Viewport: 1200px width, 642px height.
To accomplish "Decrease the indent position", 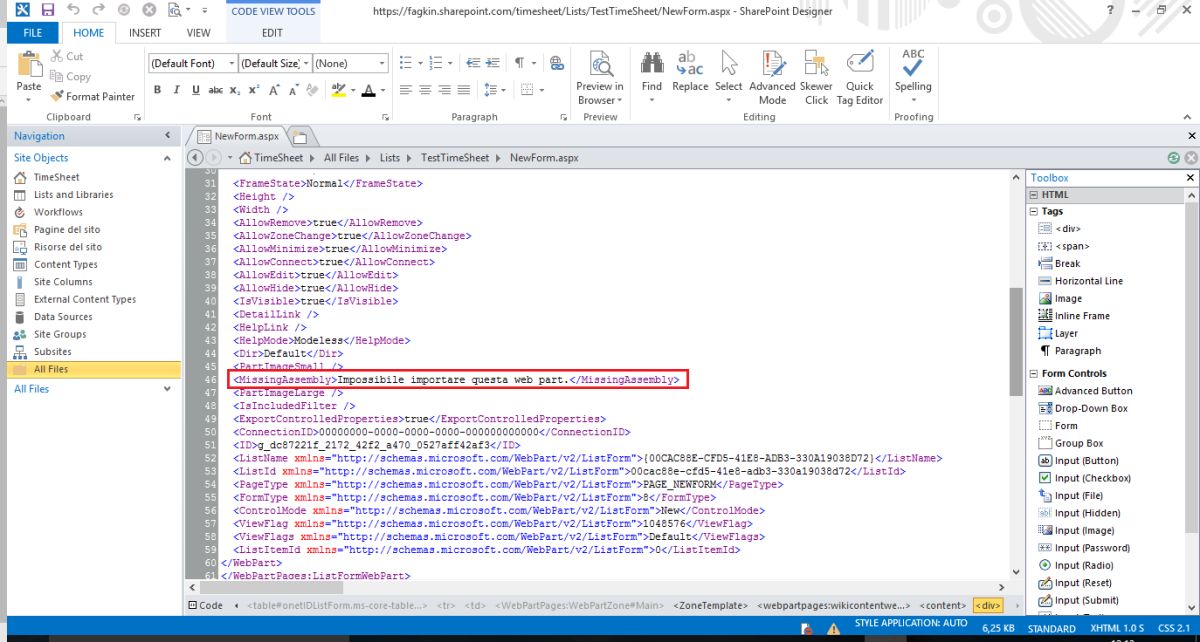I will (x=474, y=62).
